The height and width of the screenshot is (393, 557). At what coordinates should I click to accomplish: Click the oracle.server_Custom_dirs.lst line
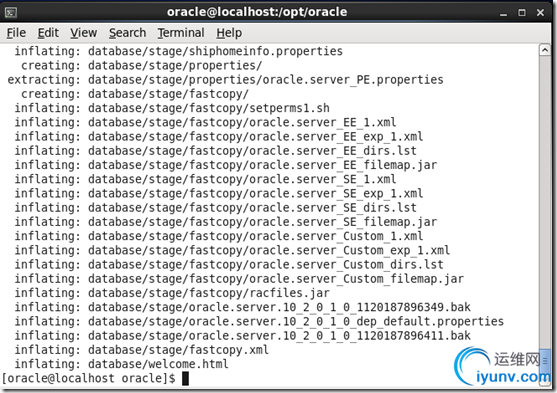229,264
